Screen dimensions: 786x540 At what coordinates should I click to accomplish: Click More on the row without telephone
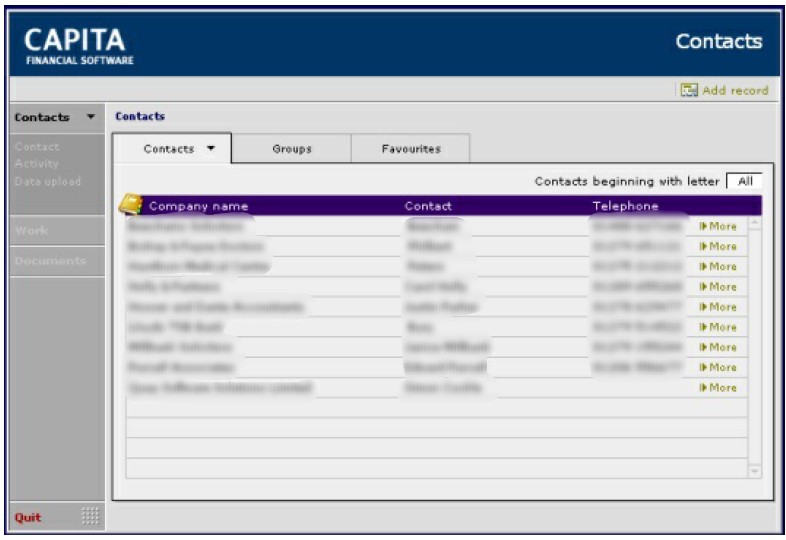(718, 388)
